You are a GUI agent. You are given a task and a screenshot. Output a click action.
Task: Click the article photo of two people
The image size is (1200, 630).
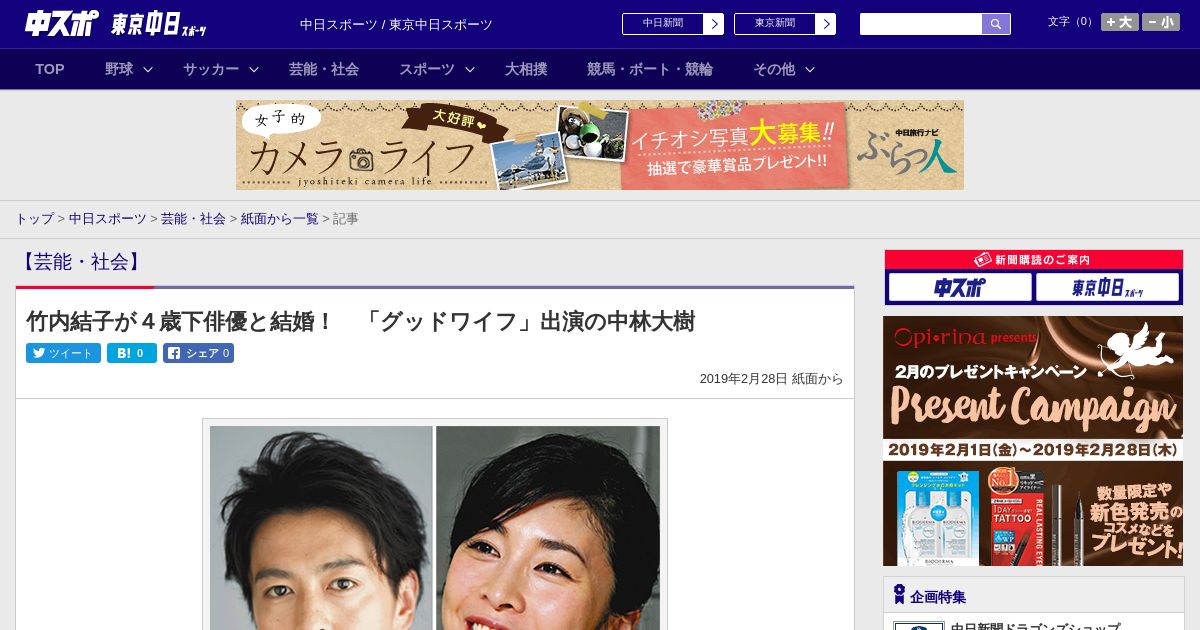[435, 527]
